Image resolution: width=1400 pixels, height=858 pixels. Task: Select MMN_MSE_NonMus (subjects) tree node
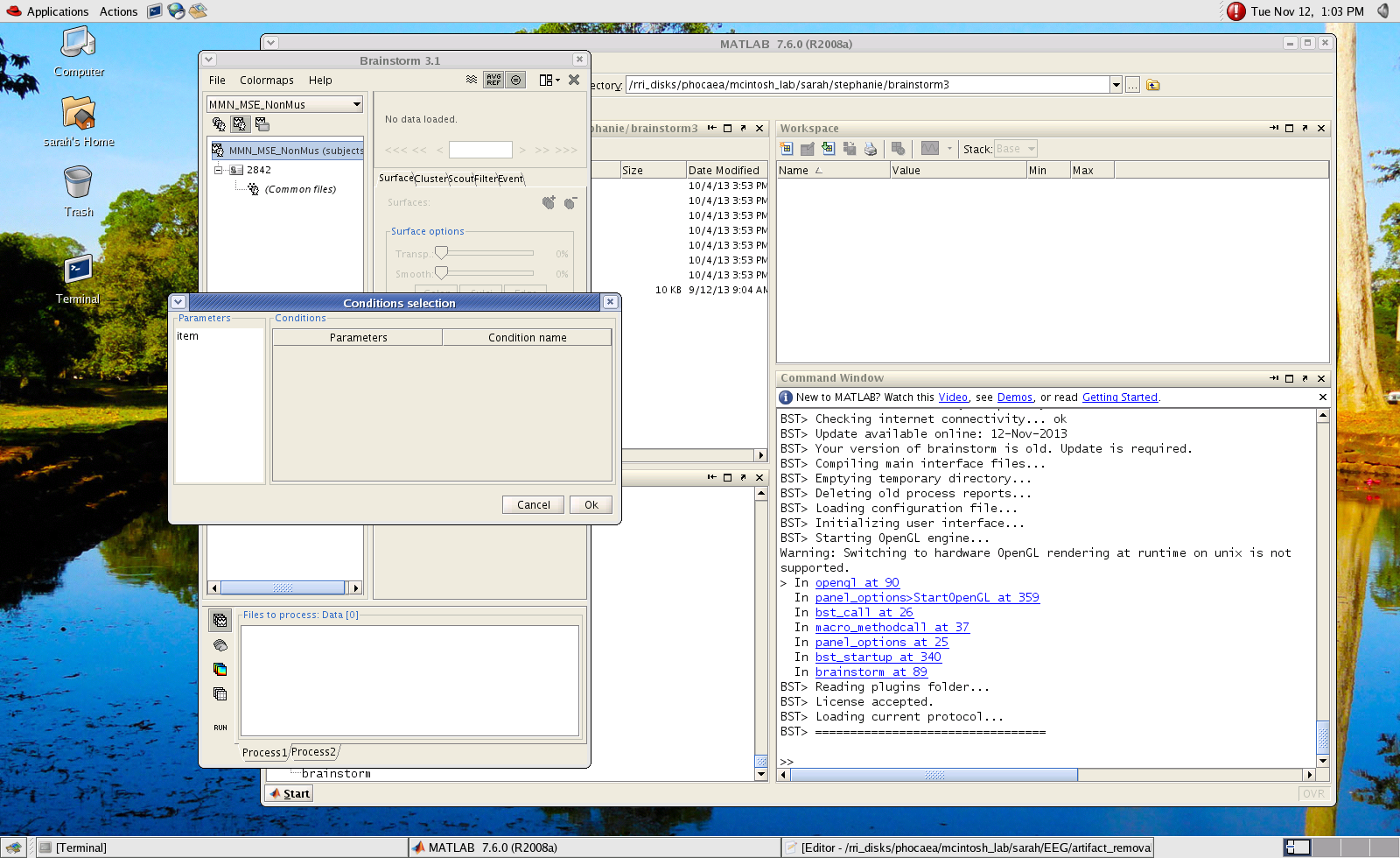point(288,151)
